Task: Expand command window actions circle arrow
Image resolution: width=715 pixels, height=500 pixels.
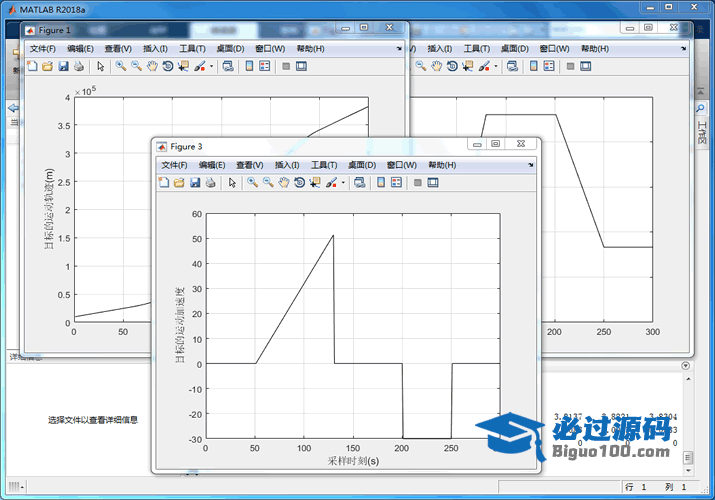Action: pos(685,366)
